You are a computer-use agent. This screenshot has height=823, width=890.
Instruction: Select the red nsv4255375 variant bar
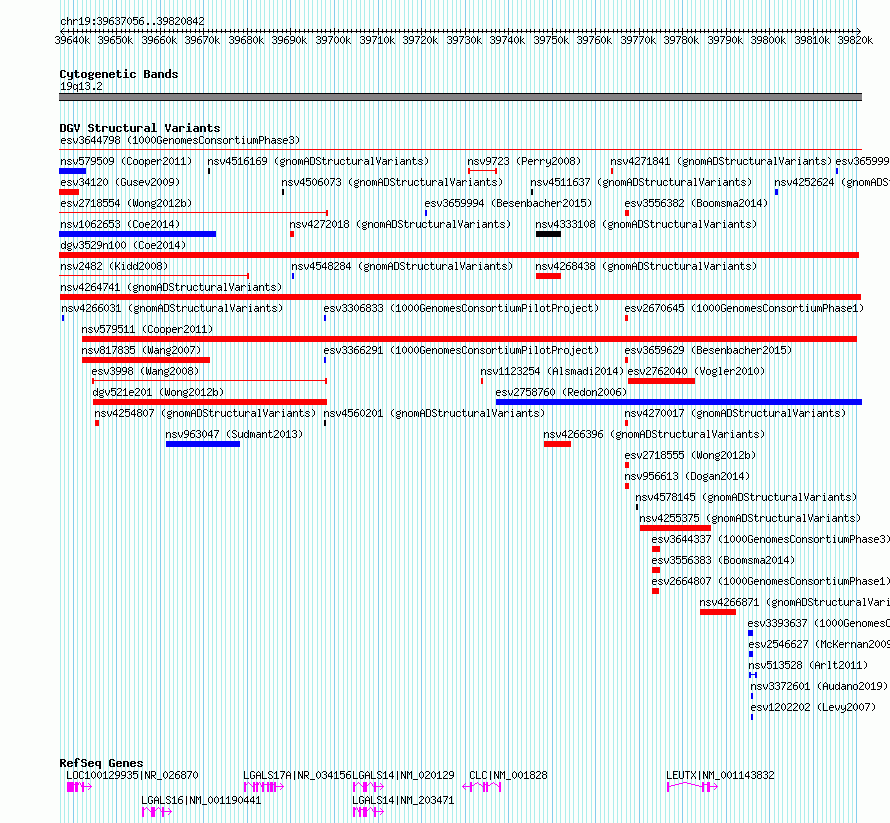[x=675, y=528]
